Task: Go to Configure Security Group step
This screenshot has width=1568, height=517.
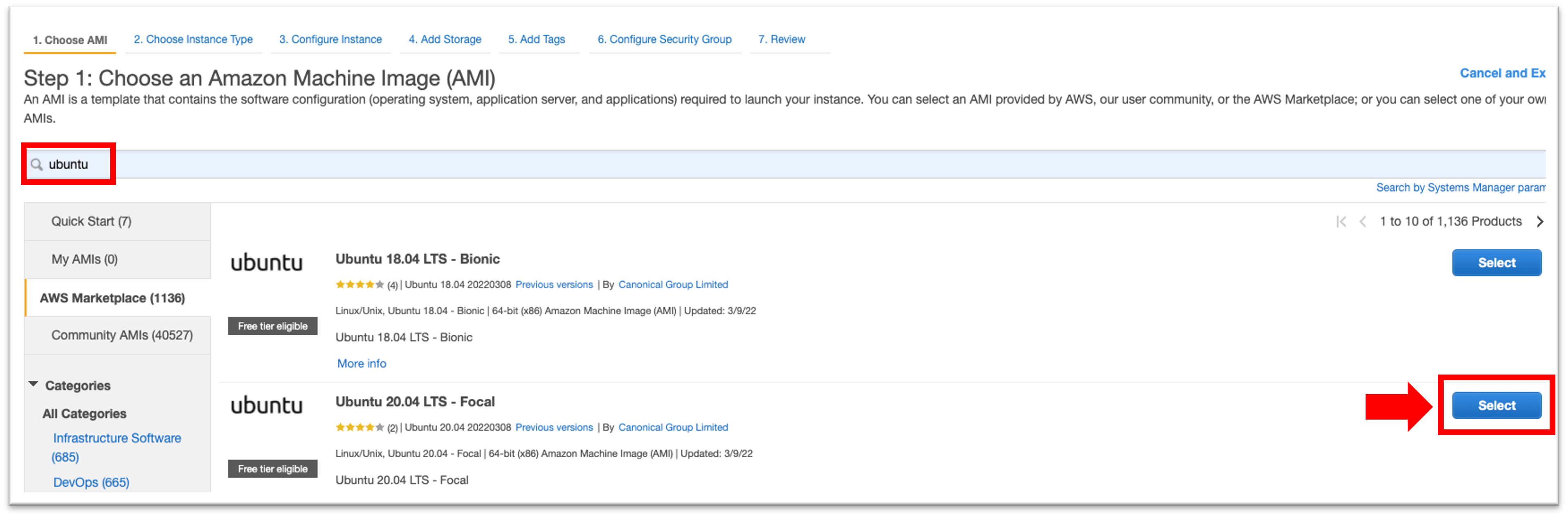Action: tap(664, 40)
